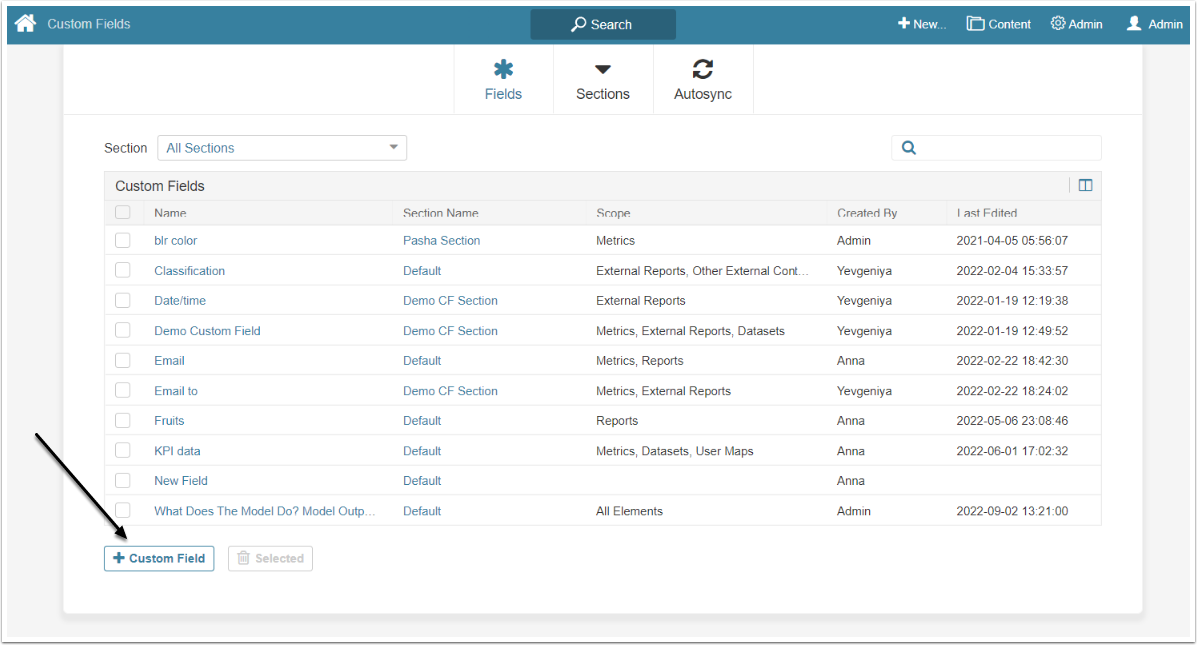The height and width of the screenshot is (645, 1197).
Task: Open the Sections dropdown tab
Action: (602, 80)
